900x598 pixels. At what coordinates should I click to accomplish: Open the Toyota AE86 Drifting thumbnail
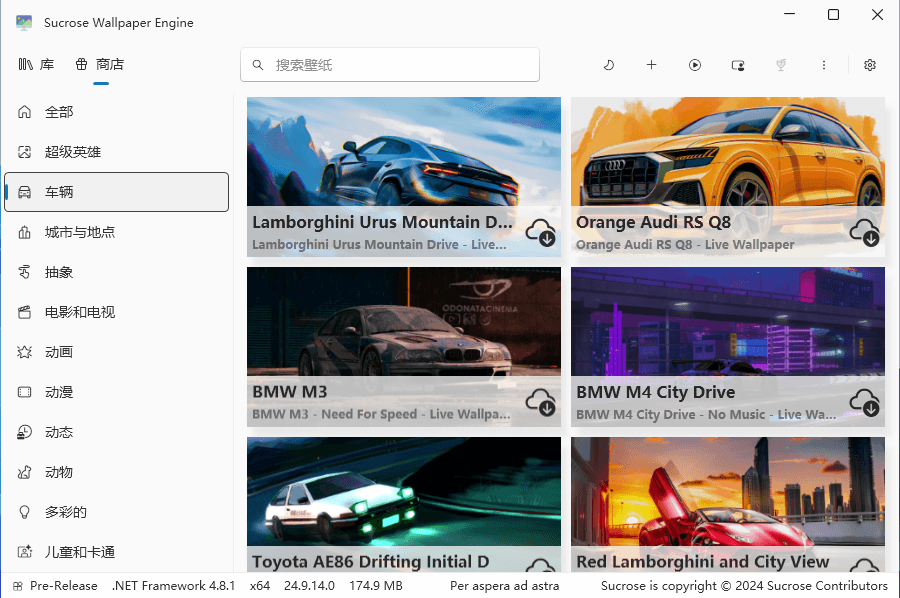(x=404, y=495)
